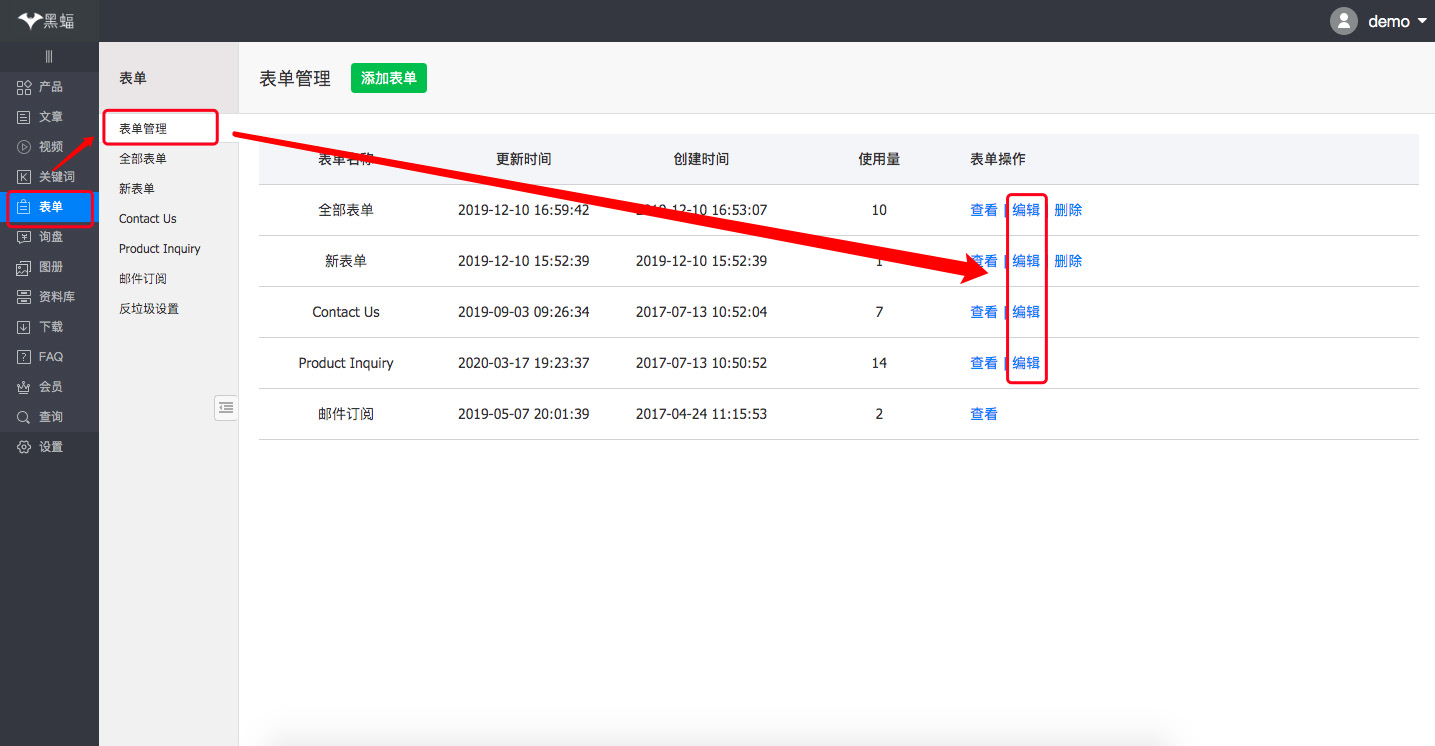
Task: Click the demo user avatar
Action: tap(1343, 21)
